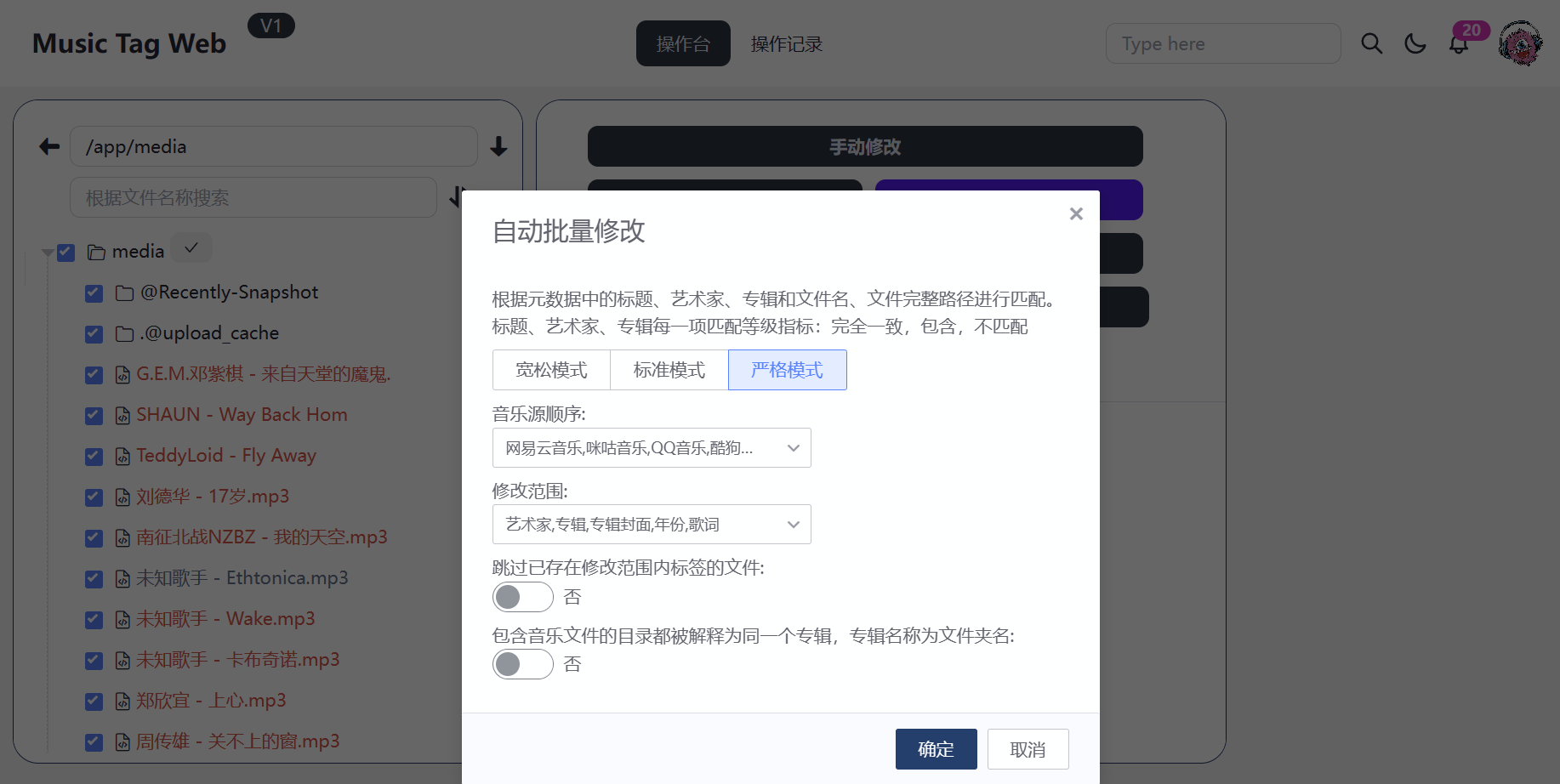Uncheck the SHAUN - Way Back Hom checkbox
The image size is (1560, 784).
[x=94, y=415]
